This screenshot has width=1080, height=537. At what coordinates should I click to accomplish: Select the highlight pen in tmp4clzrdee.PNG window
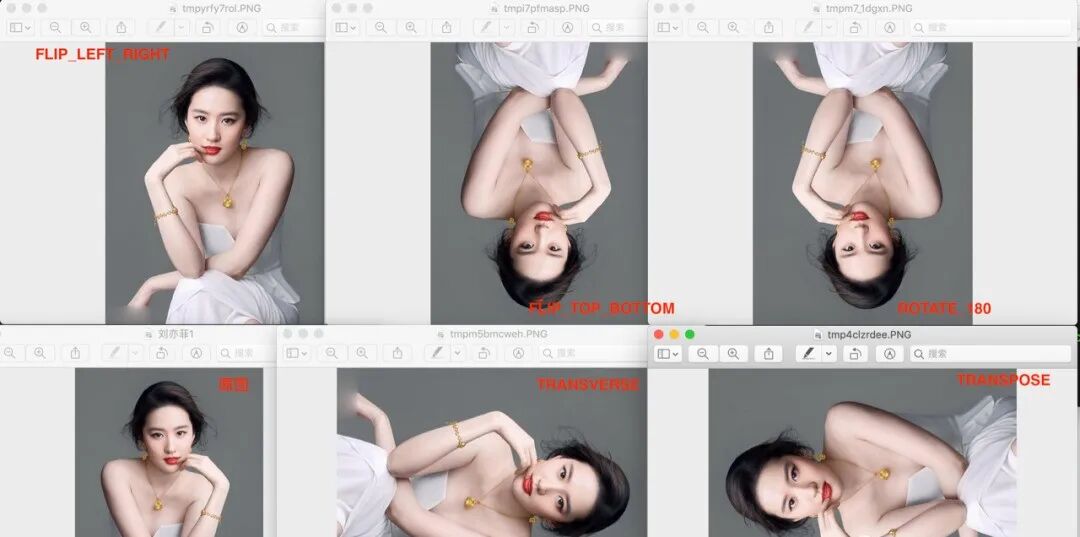[x=808, y=354]
